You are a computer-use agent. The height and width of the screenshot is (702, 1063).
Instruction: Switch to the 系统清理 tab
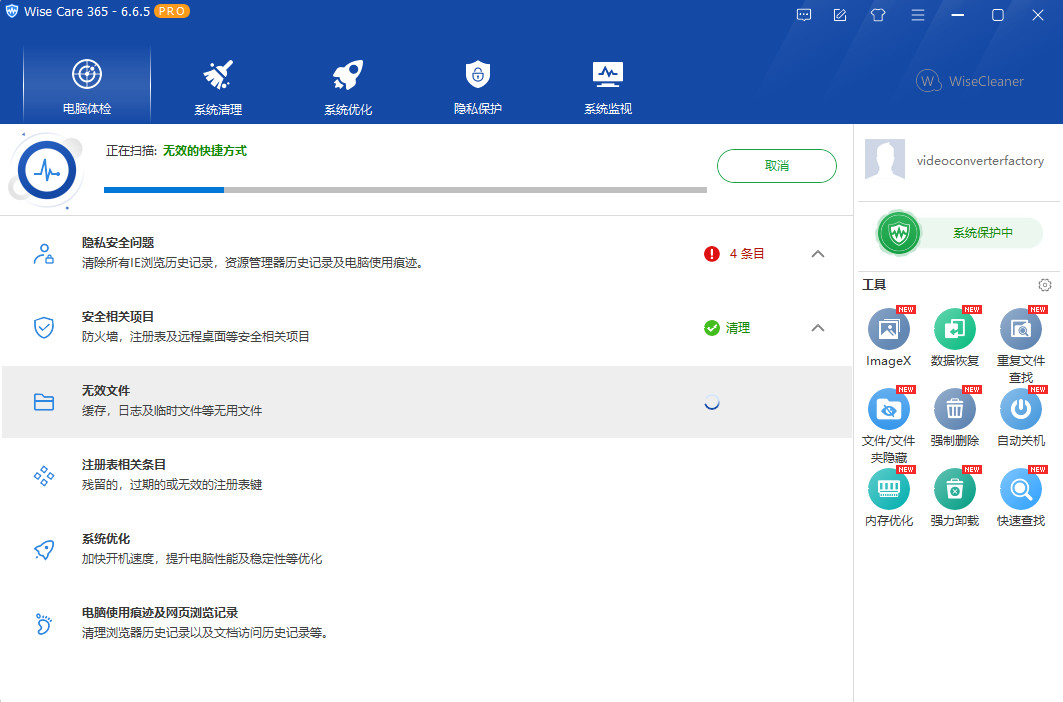coord(217,86)
